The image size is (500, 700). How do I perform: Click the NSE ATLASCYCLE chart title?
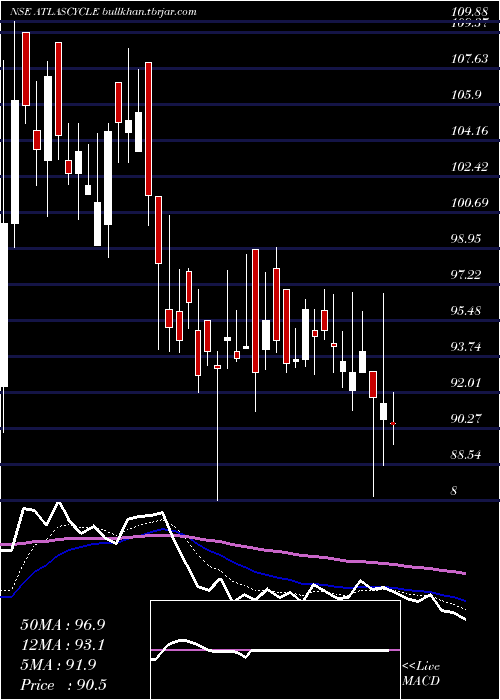103,12
